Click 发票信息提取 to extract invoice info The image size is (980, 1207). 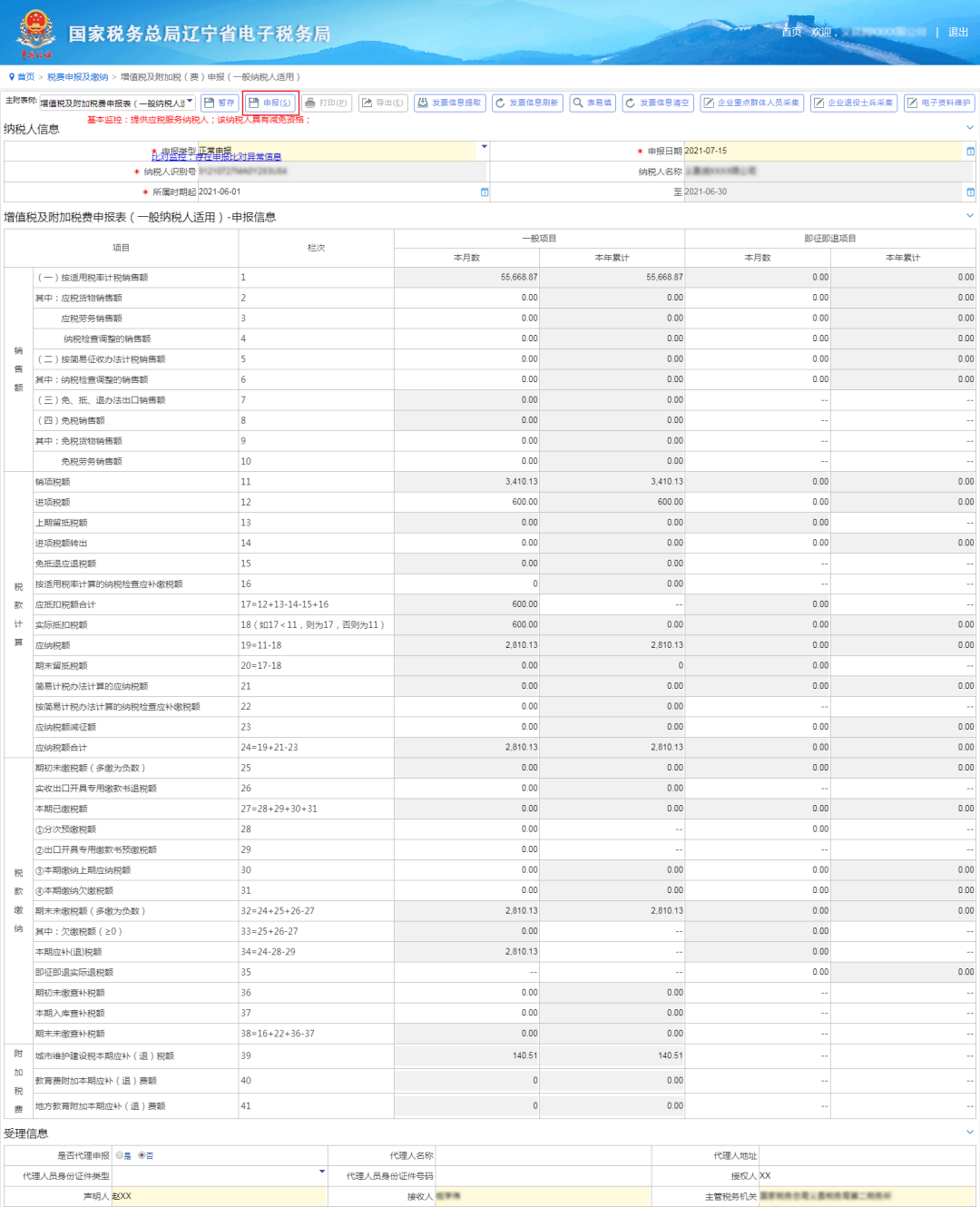450,103
